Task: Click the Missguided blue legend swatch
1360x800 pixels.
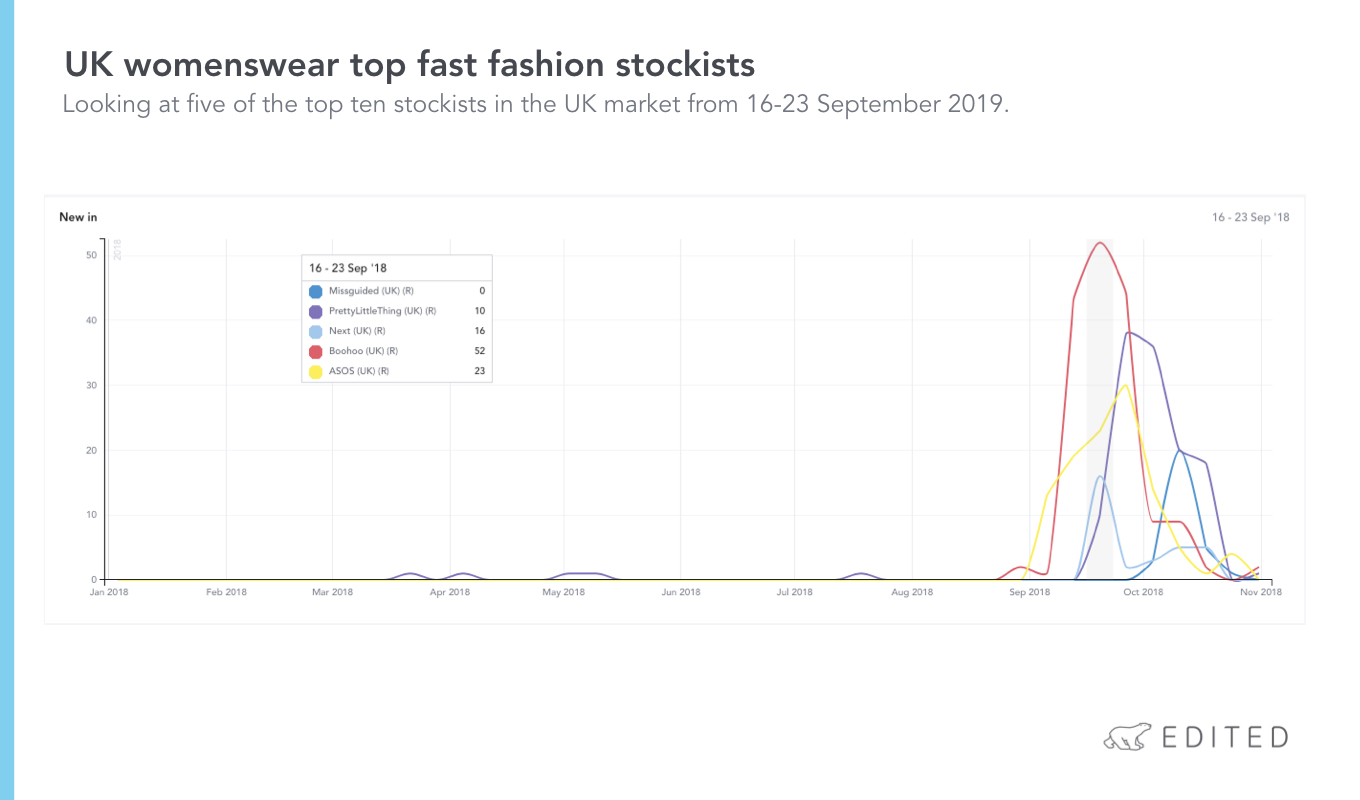Action: tap(316, 291)
